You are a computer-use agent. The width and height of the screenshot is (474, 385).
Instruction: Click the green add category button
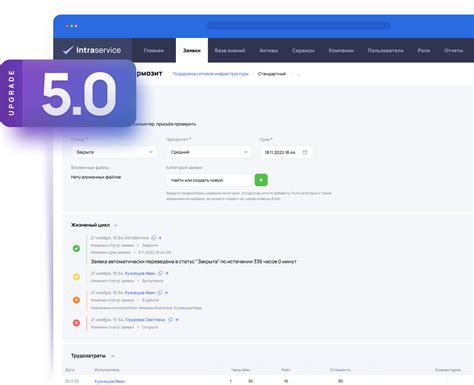point(261,180)
